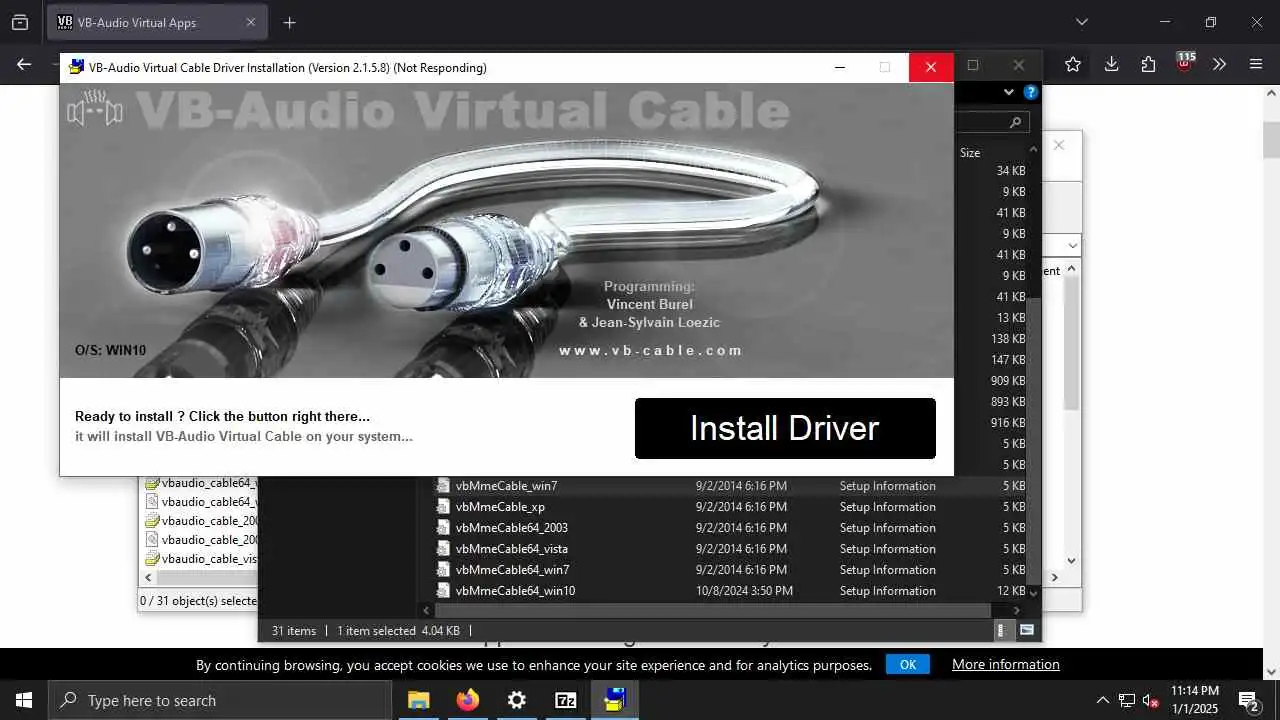Open Firefox extensions puzzle icon
The image size is (1280, 720).
(x=1148, y=64)
